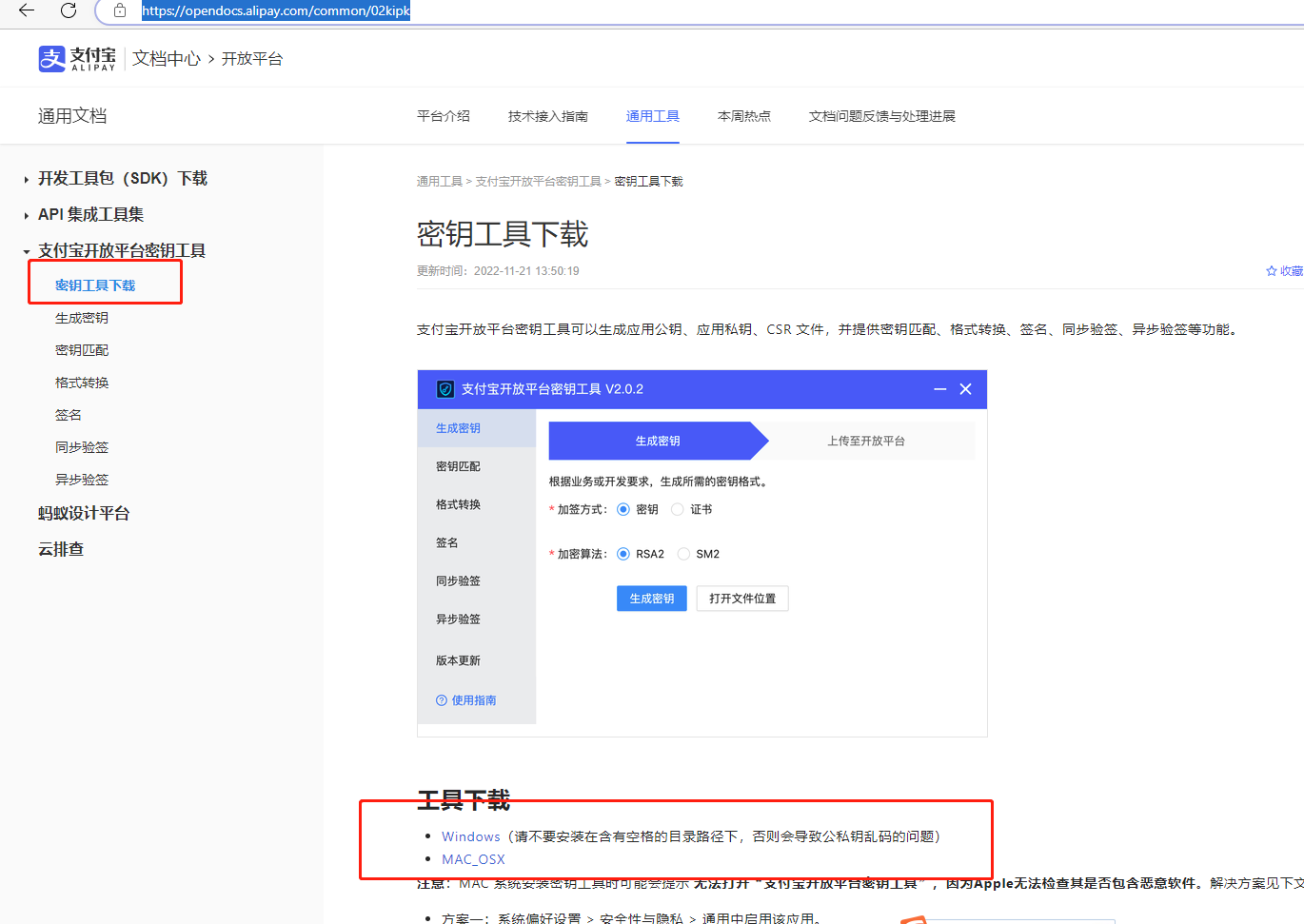Click the blue 生成密钥 button

[x=651, y=599]
